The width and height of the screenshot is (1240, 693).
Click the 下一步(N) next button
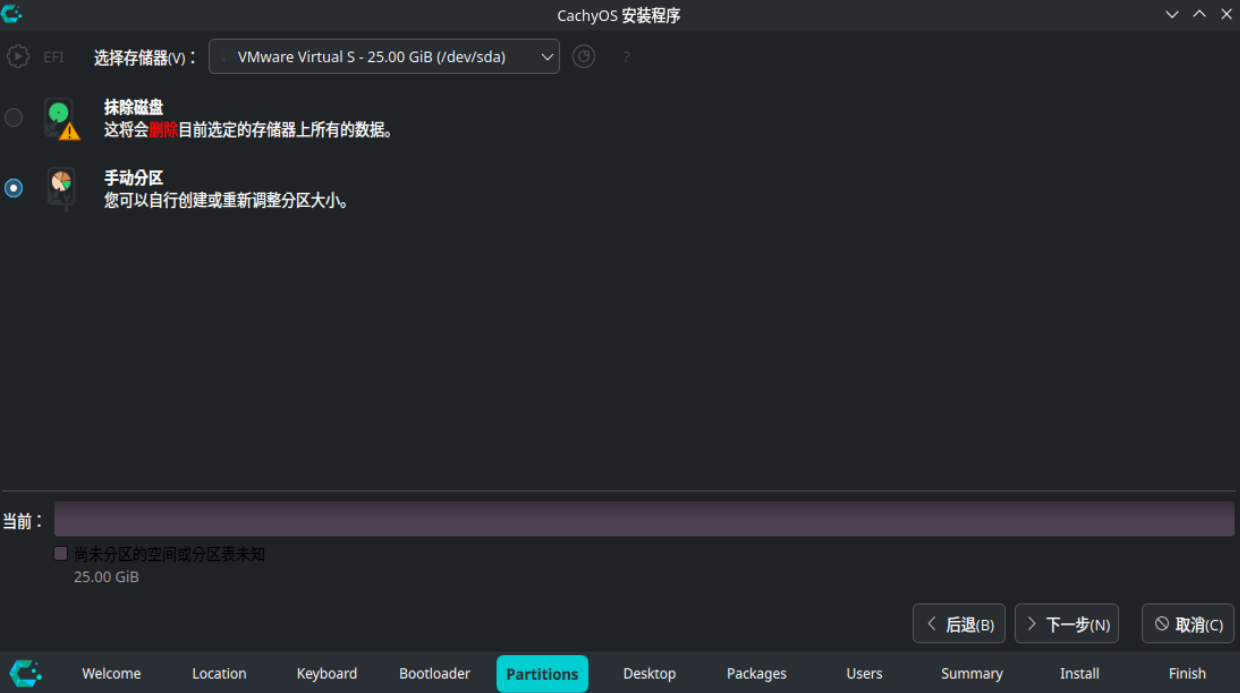point(1066,624)
